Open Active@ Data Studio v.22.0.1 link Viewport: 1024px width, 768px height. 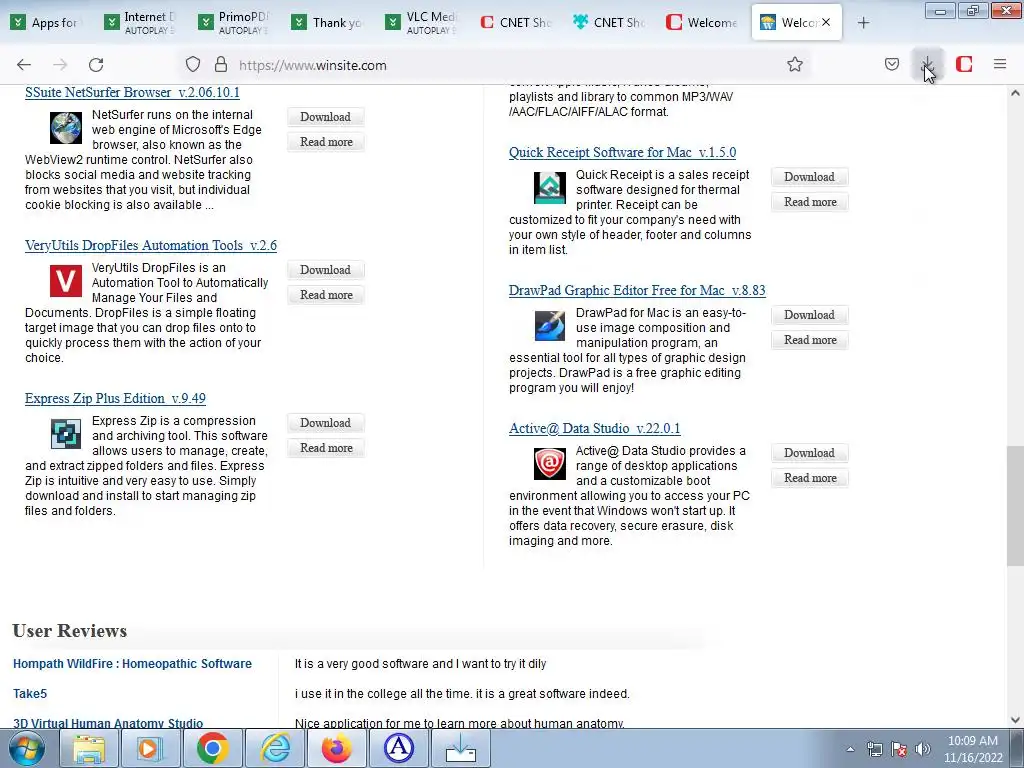(594, 428)
